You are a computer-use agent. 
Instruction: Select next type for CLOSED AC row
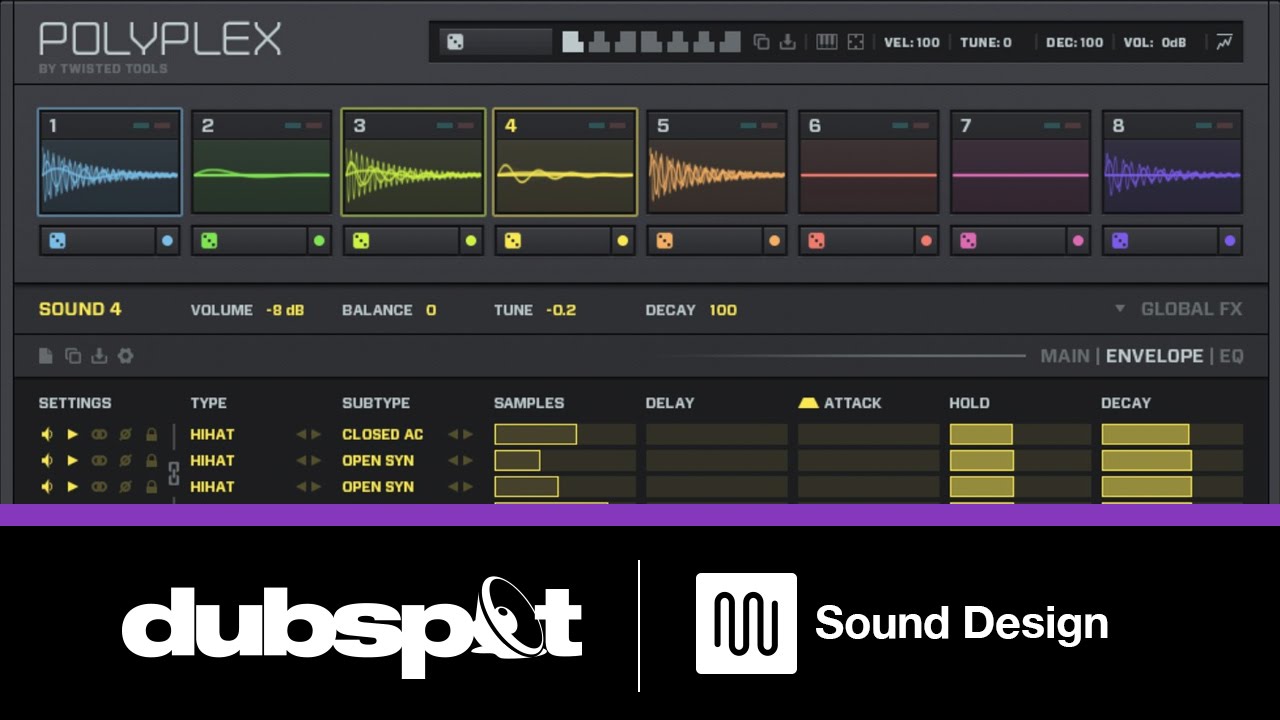(x=317, y=434)
